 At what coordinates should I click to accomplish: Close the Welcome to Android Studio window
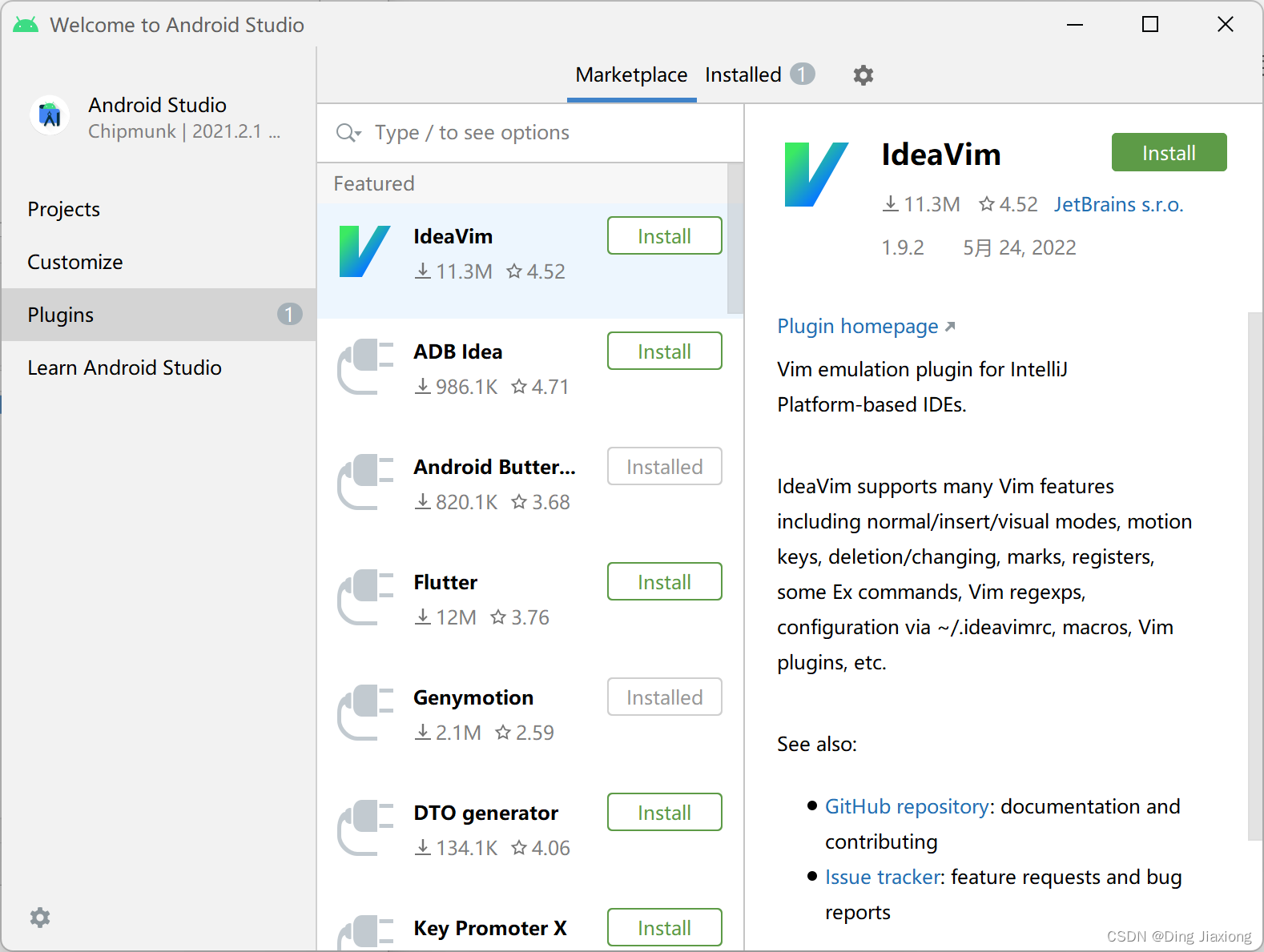pyautogui.click(x=1226, y=25)
